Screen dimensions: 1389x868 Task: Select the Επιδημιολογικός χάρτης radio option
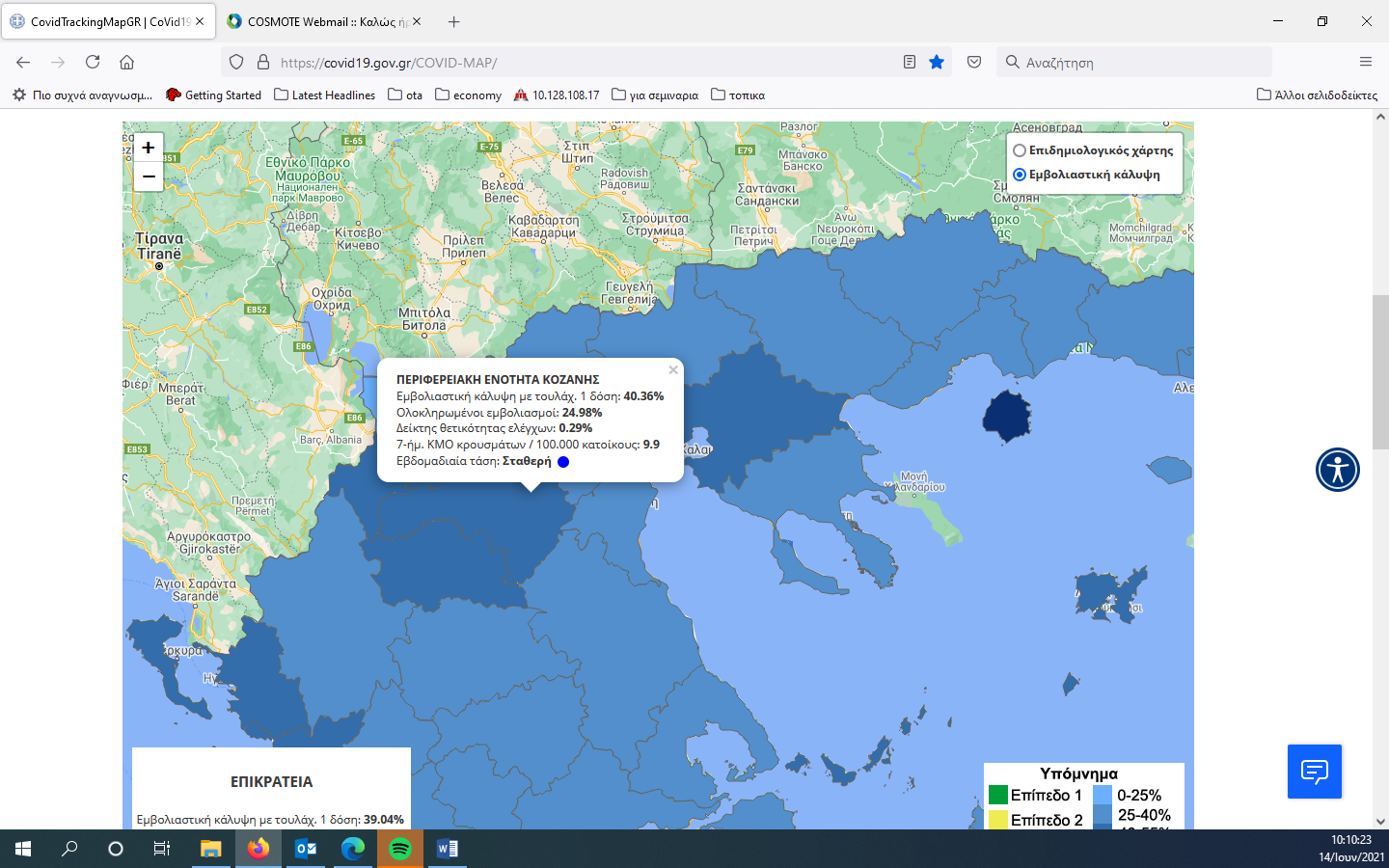pyautogui.click(x=1019, y=150)
